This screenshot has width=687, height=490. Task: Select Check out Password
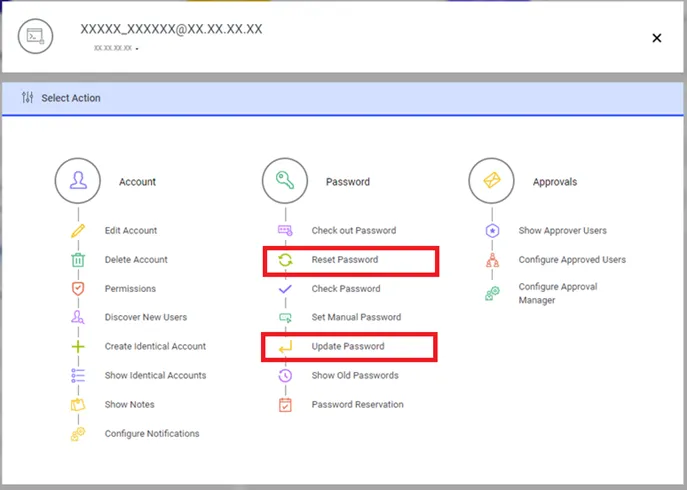click(354, 231)
